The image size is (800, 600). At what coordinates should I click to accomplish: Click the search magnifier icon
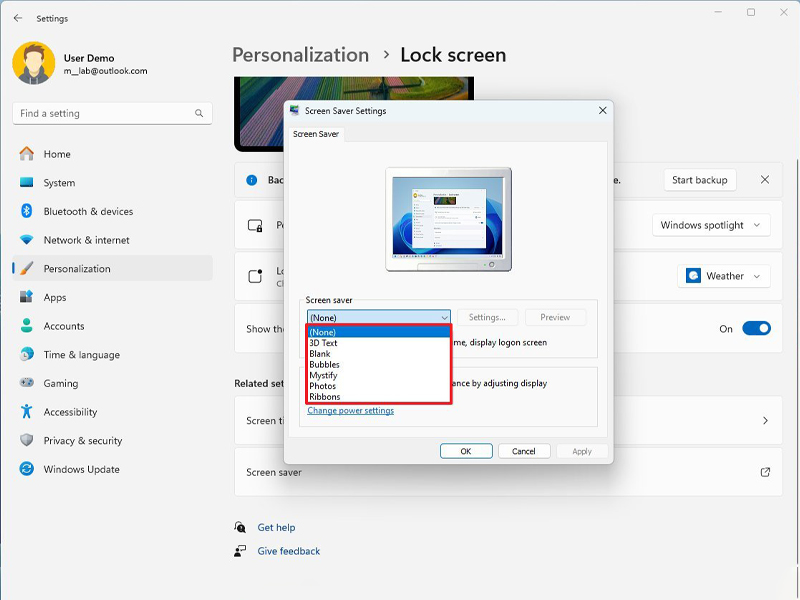199,113
